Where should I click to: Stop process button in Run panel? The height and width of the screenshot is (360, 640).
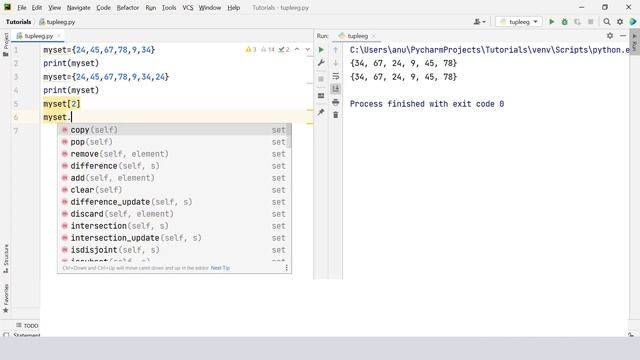point(321,79)
